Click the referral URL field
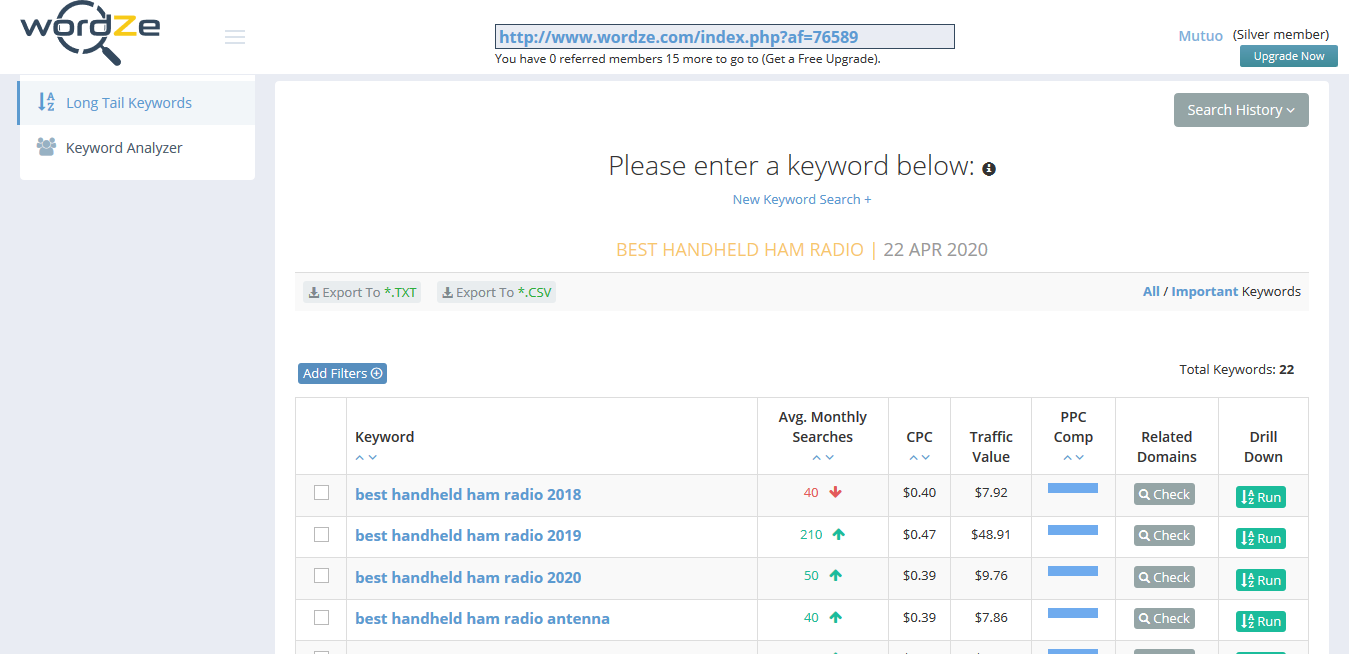The height and width of the screenshot is (654, 1349). (x=725, y=37)
